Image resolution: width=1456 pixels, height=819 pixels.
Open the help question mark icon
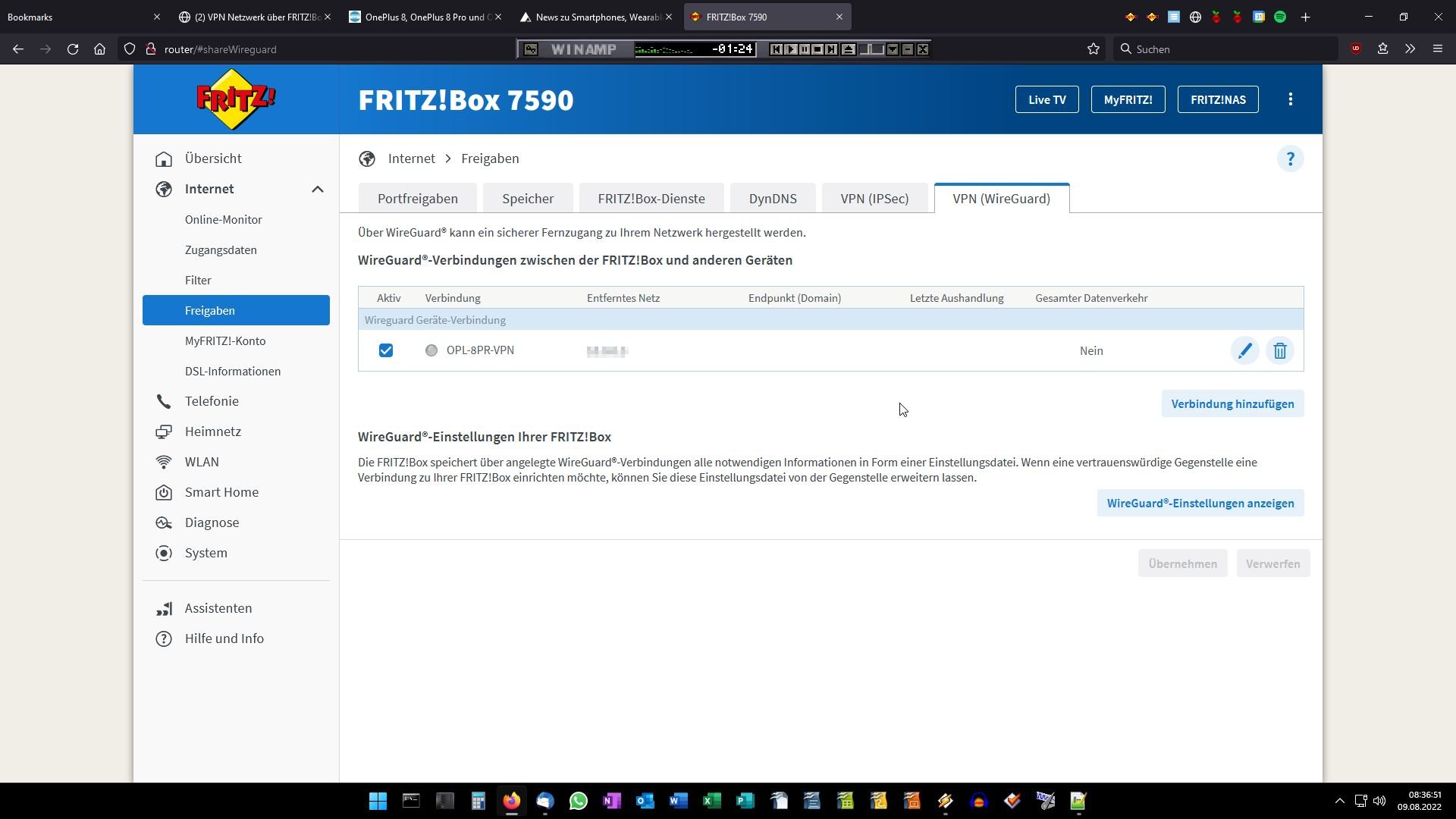pos(1290,159)
